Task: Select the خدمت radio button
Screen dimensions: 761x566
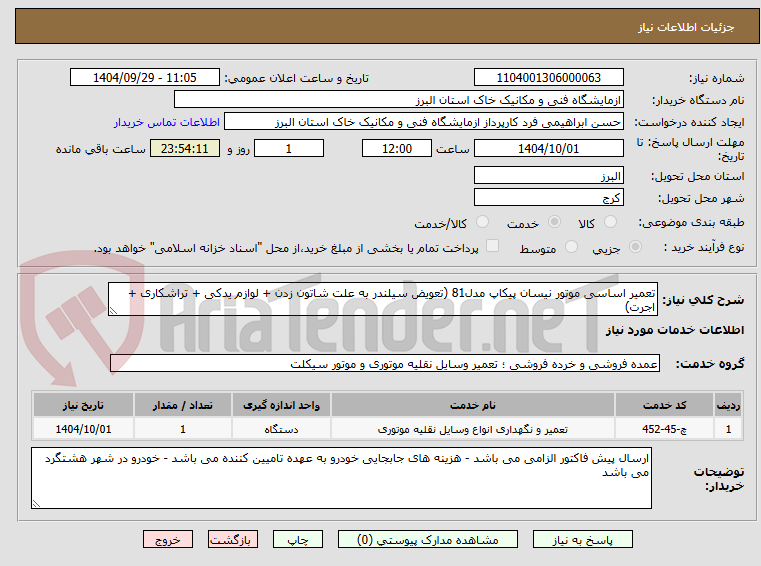Action: pos(554,222)
